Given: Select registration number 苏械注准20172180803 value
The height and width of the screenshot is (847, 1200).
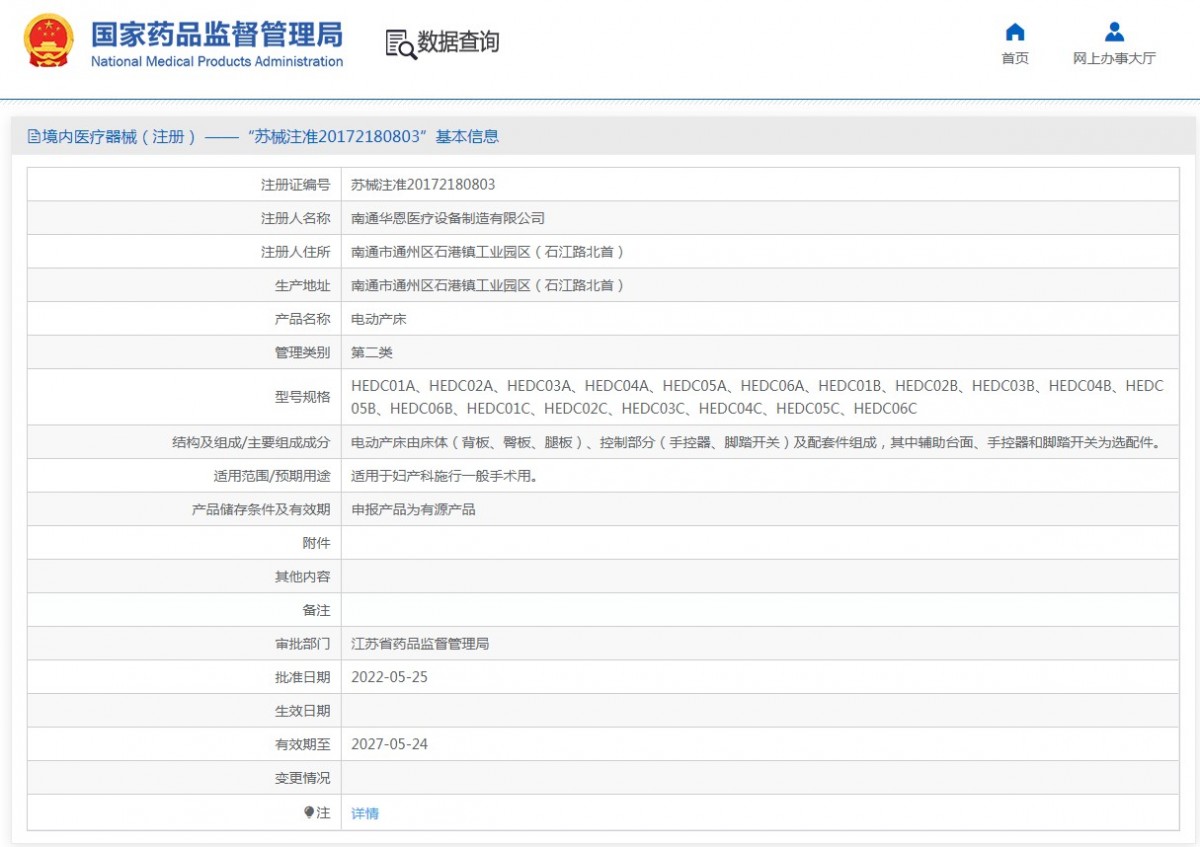Looking at the screenshot, I should (423, 185).
